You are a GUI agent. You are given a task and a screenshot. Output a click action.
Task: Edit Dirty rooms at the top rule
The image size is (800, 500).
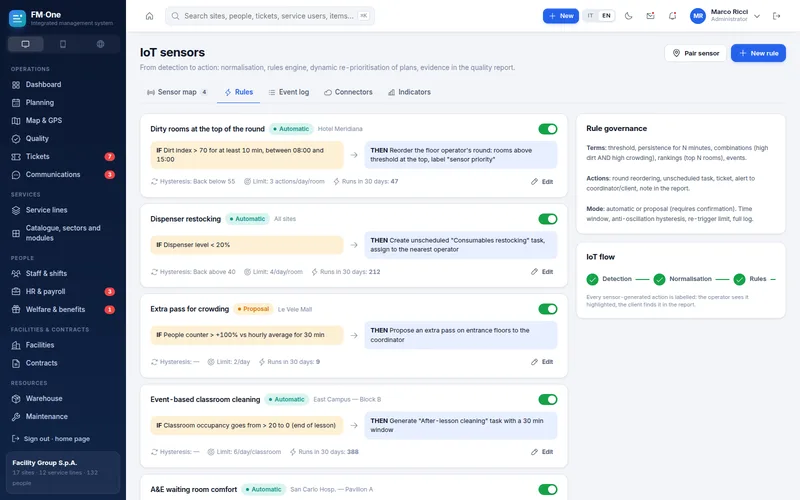click(x=542, y=182)
